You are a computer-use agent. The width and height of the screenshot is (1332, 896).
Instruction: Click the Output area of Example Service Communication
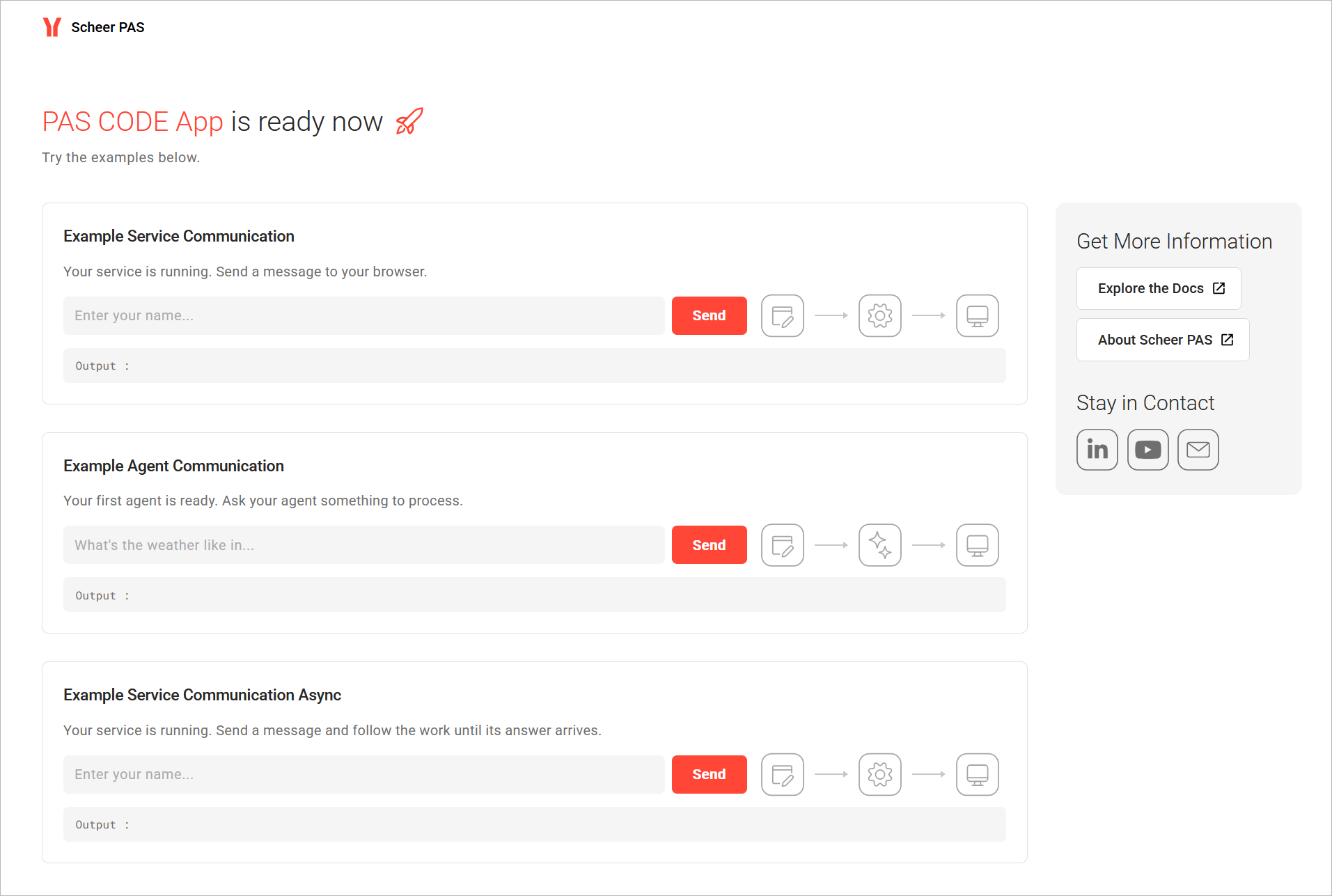(x=535, y=366)
